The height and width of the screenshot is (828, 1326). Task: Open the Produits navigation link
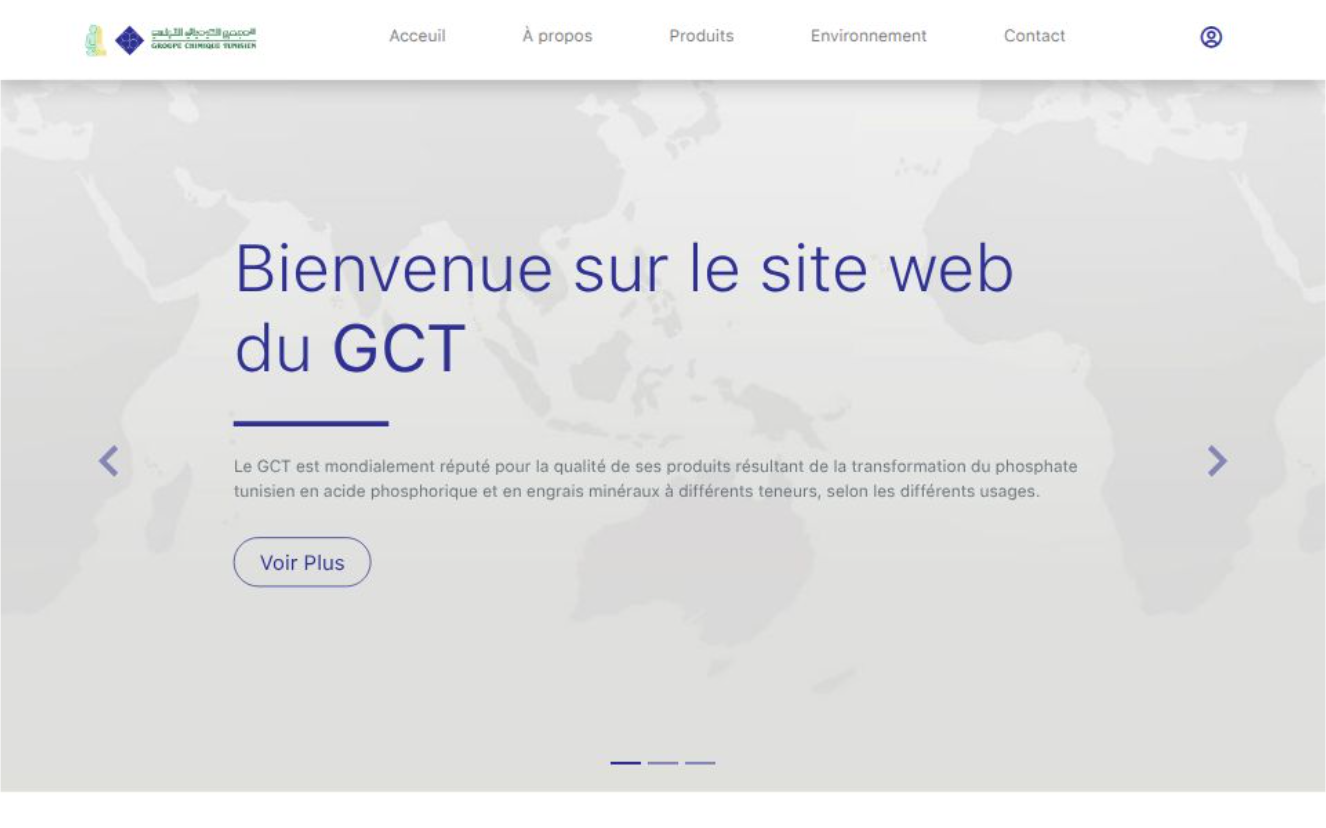pos(701,36)
